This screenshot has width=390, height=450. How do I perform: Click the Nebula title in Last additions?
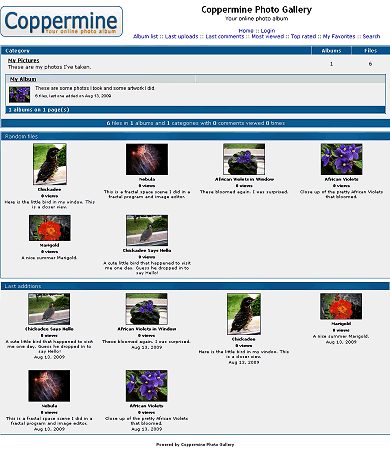pyautogui.click(x=49, y=406)
